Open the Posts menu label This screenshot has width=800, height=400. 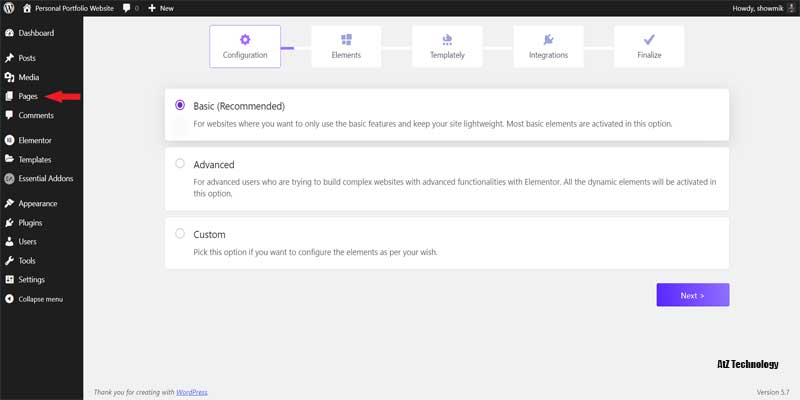point(27,58)
